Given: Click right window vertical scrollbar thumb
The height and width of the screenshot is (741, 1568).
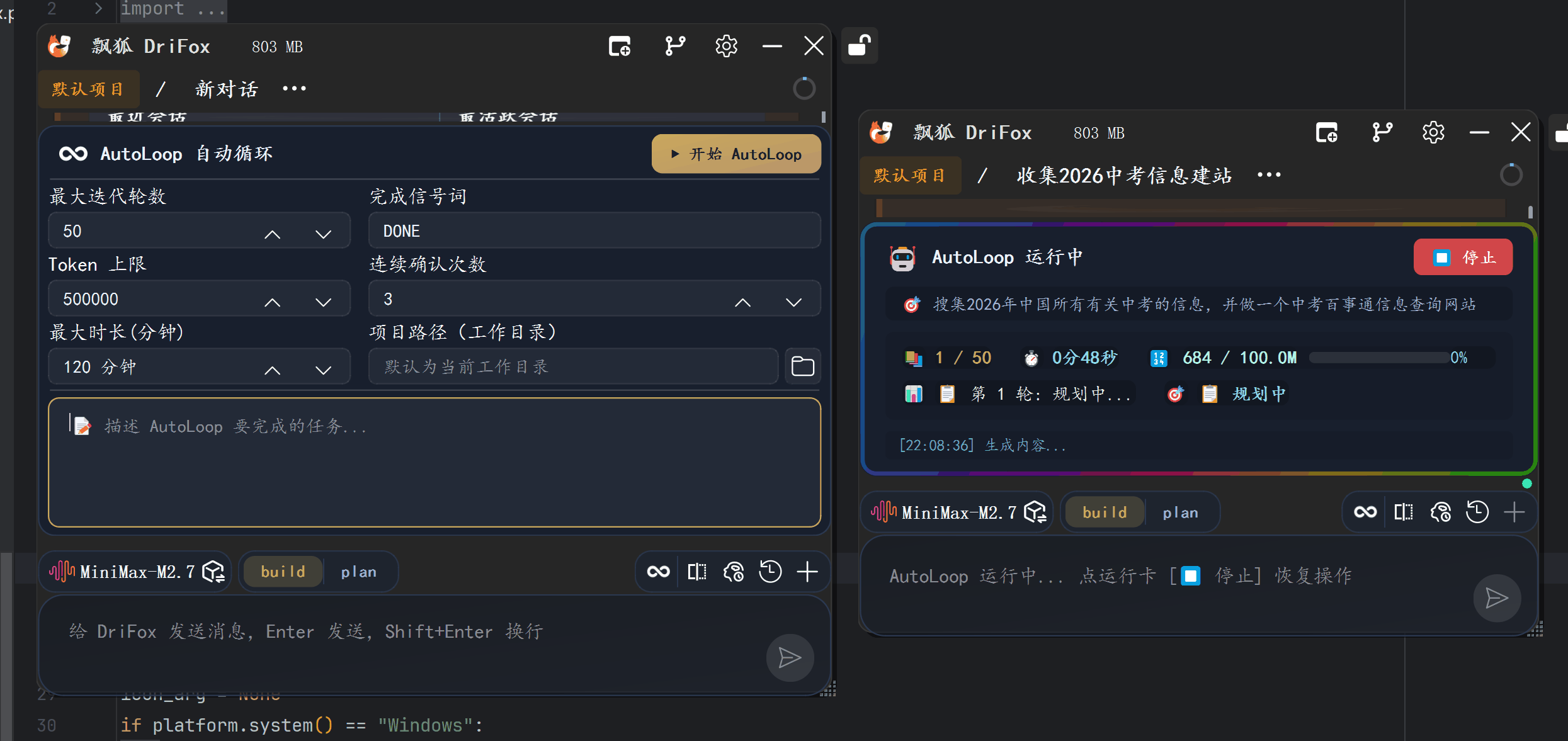Looking at the screenshot, I should coord(1530,212).
